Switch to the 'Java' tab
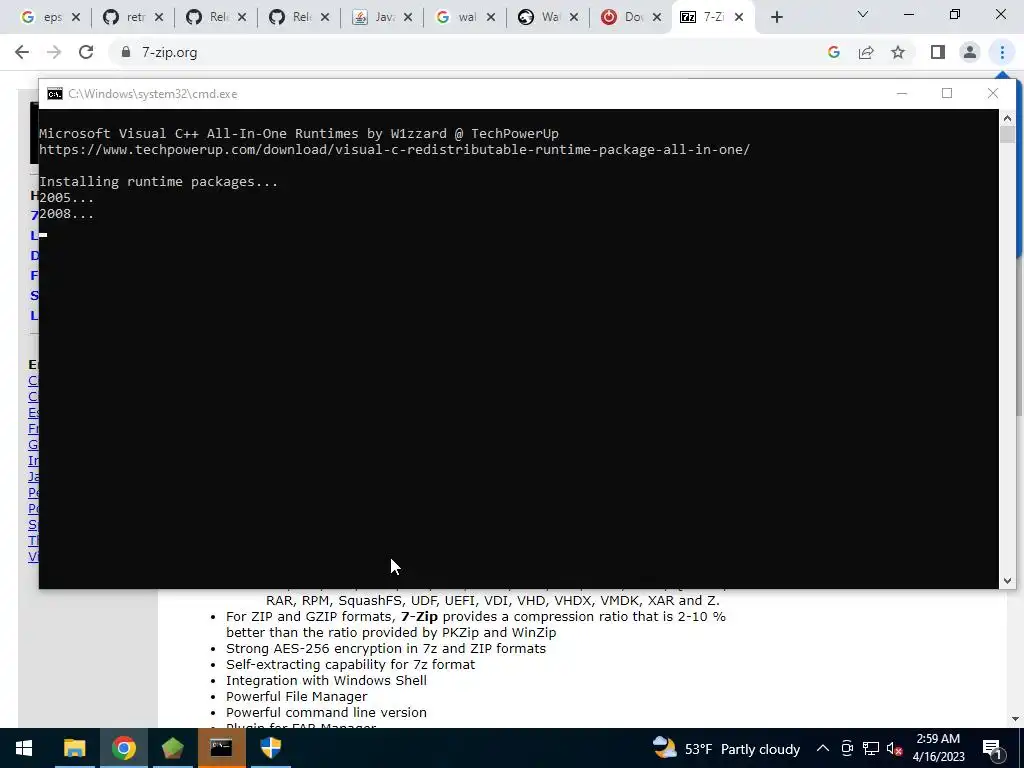Screen dimensions: 1024x768 coord(374,18)
